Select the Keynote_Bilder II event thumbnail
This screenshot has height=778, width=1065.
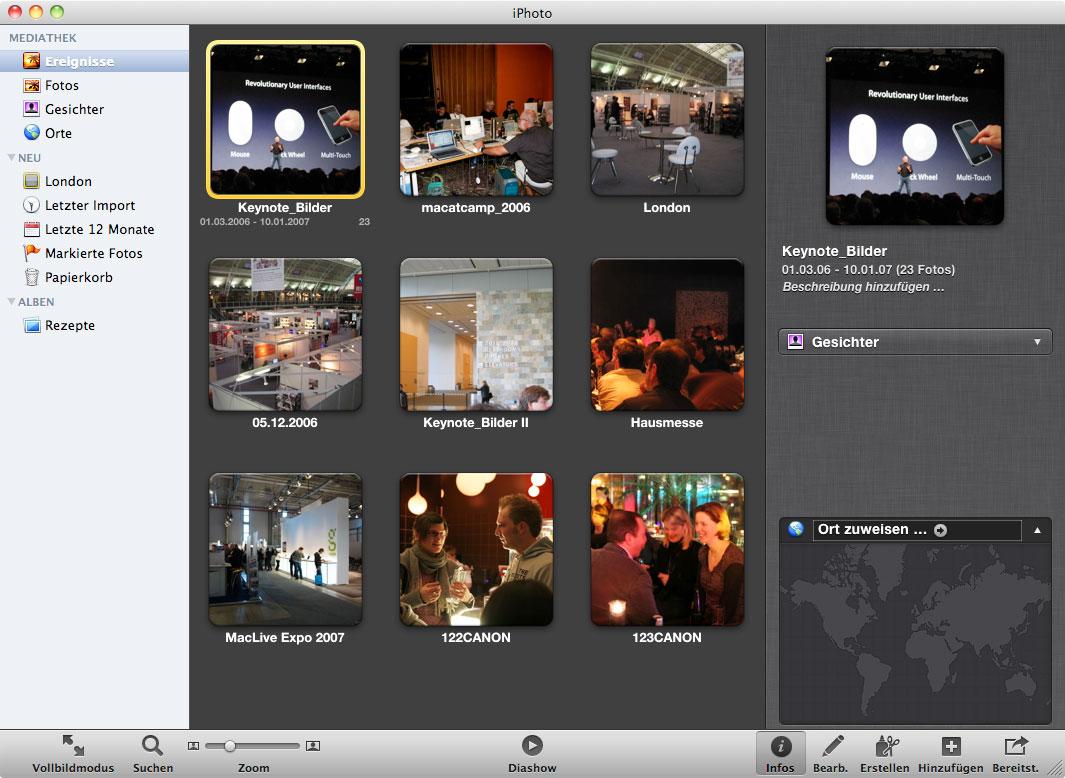[x=476, y=334]
